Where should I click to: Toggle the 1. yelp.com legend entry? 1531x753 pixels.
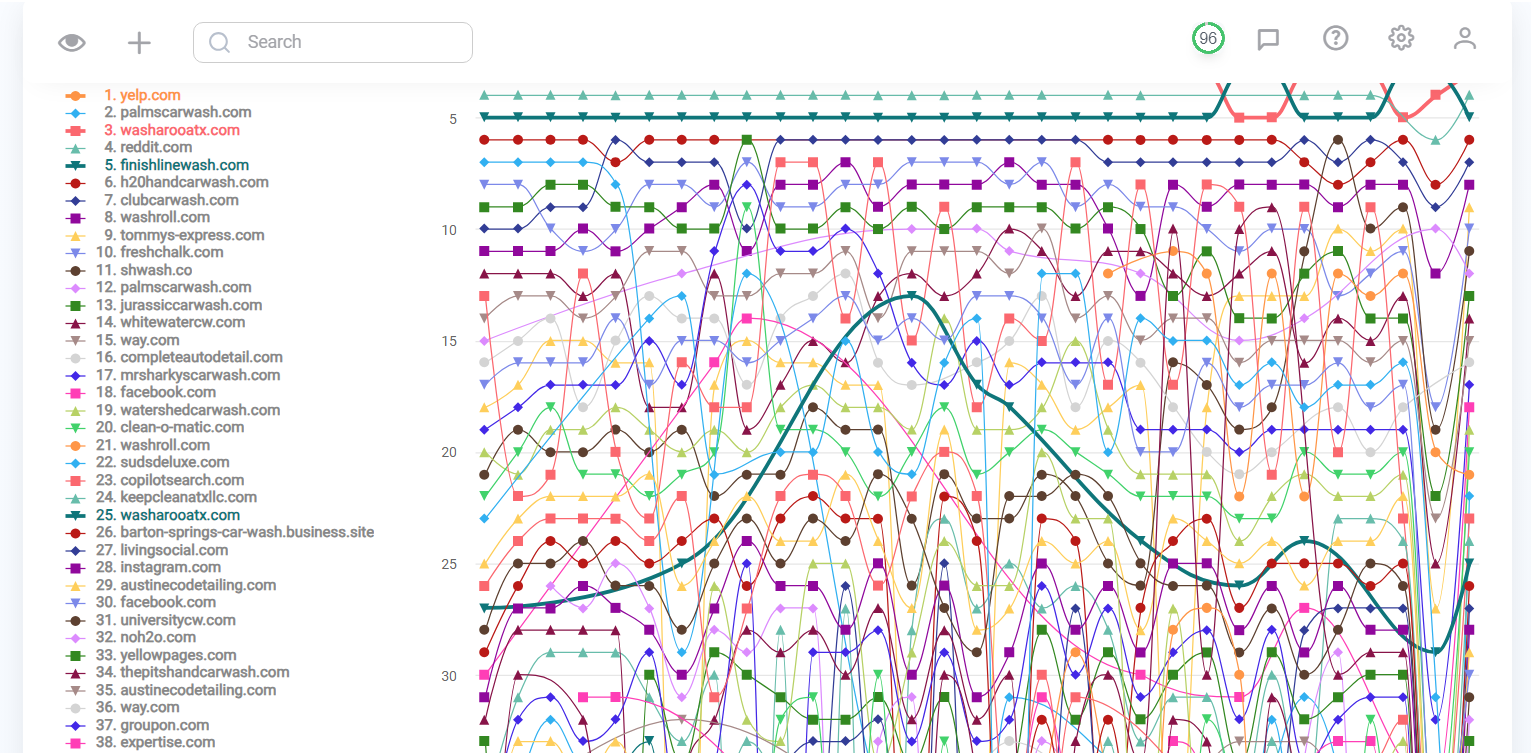123,95
